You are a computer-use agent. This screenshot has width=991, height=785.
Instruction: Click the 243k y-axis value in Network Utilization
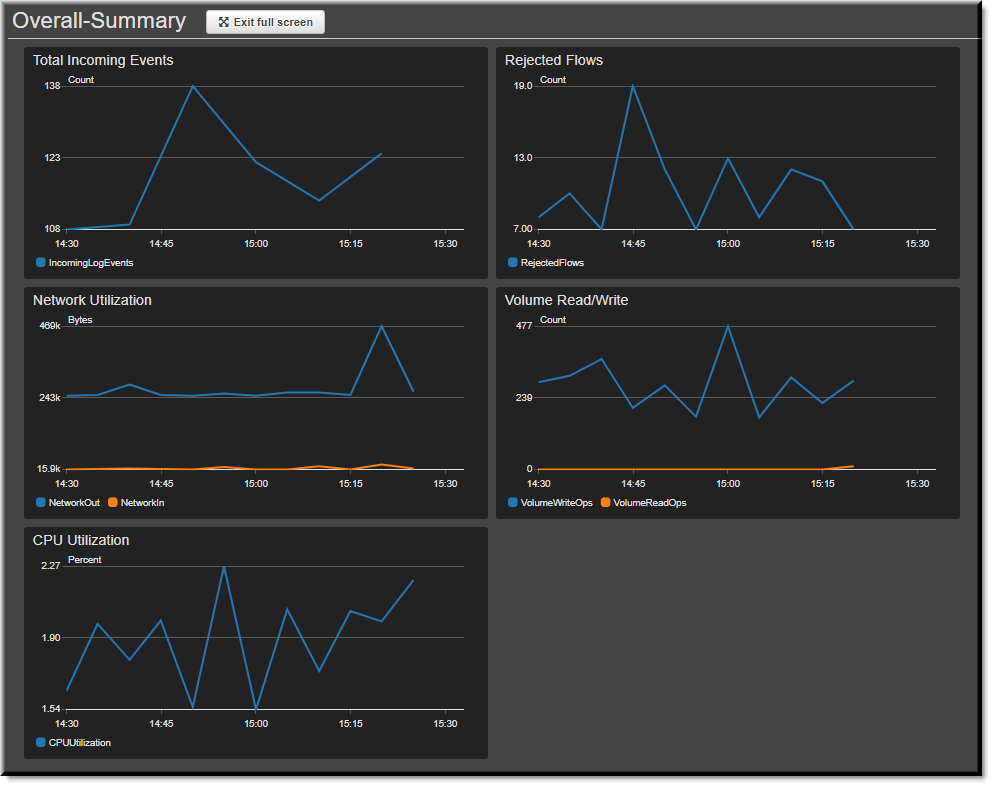pyautogui.click(x=50, y=398)
